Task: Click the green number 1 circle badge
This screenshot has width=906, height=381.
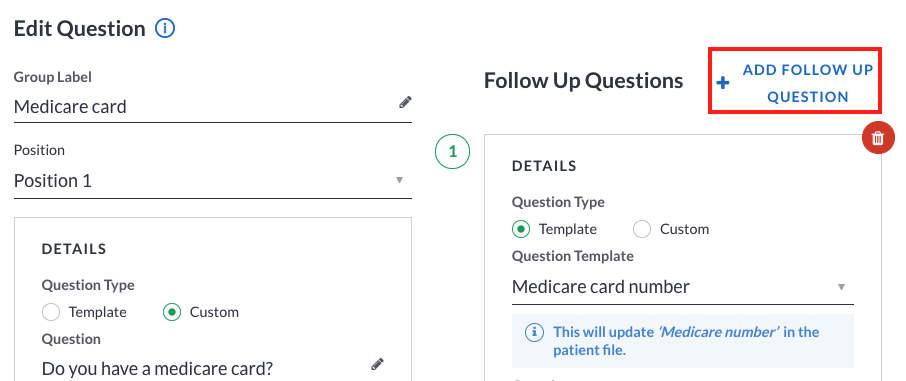Action: (x=452, y=151)
